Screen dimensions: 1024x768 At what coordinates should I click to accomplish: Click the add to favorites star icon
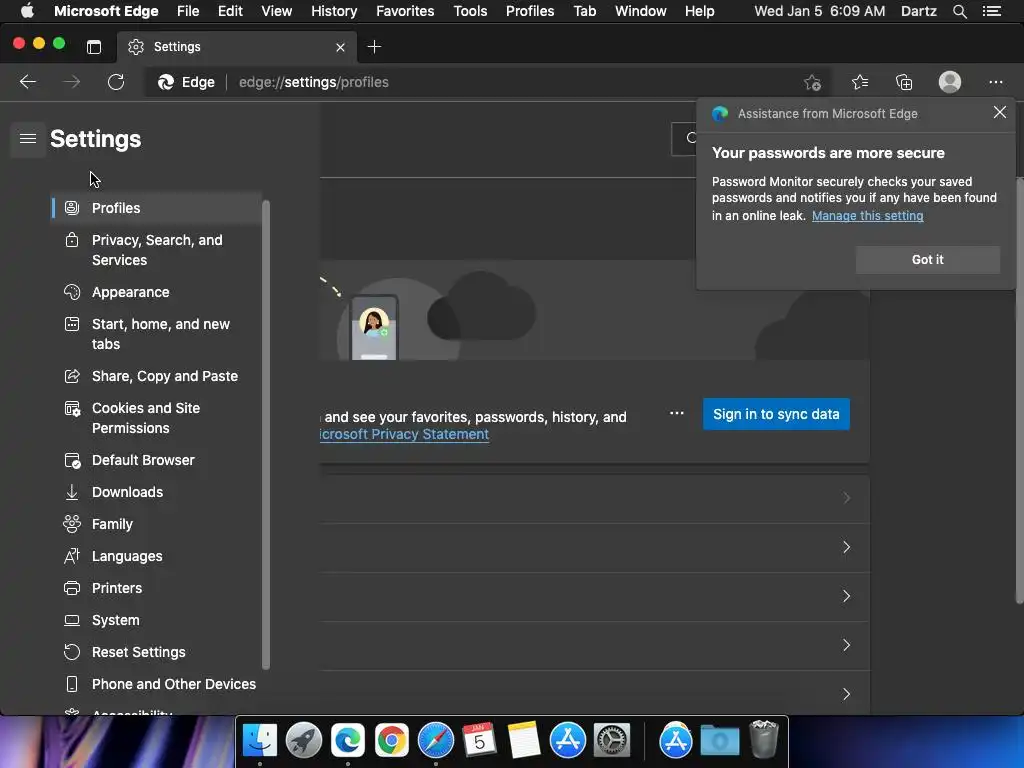(812, 82)
